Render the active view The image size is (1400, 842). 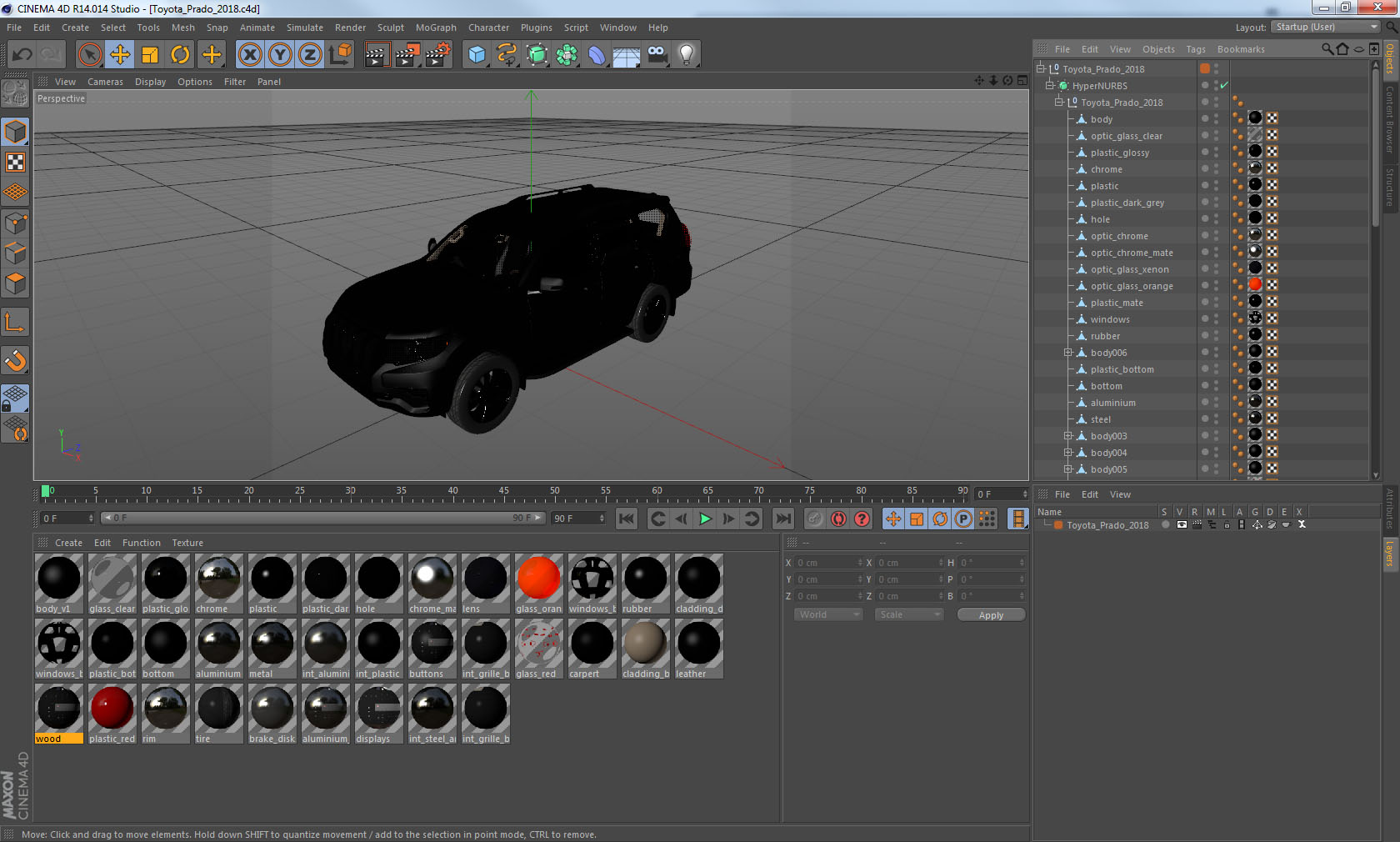[x=377, y=55]
